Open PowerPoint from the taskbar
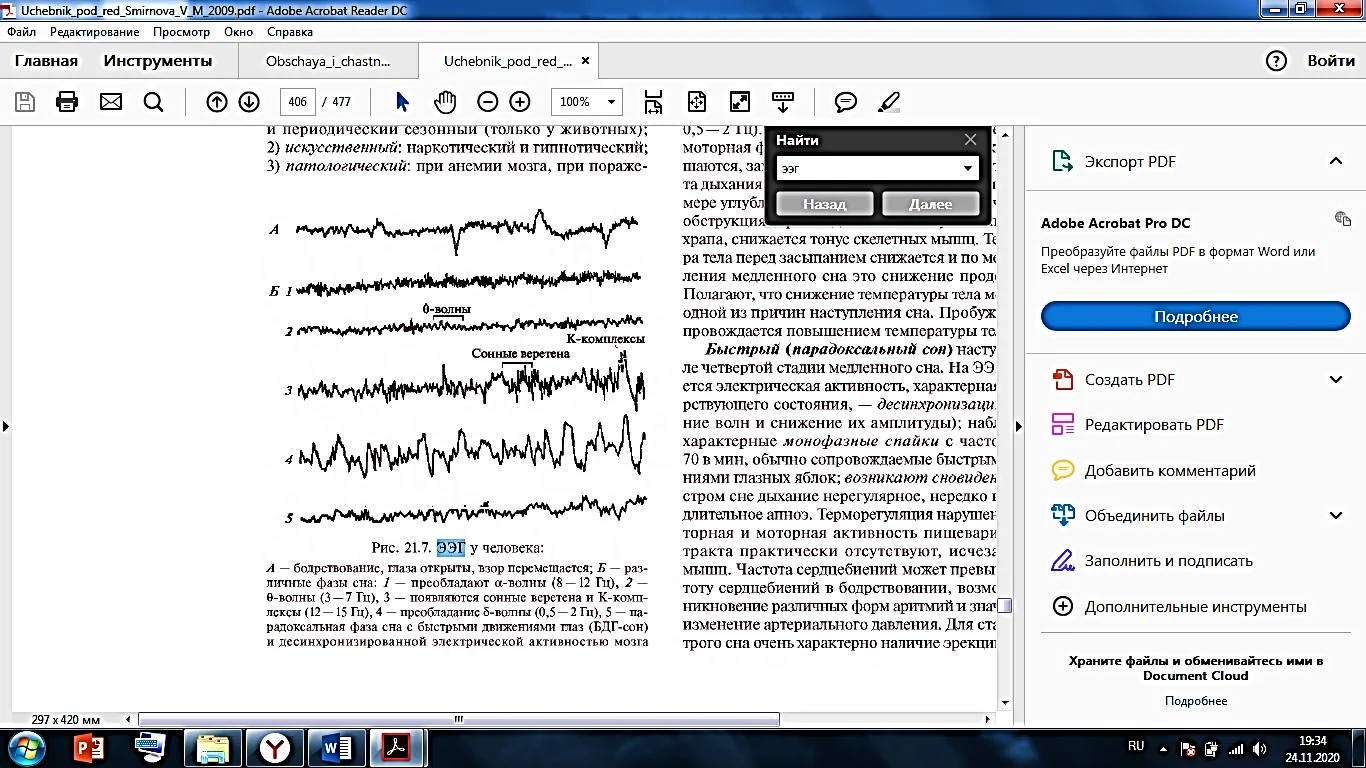 pos(91,747)
